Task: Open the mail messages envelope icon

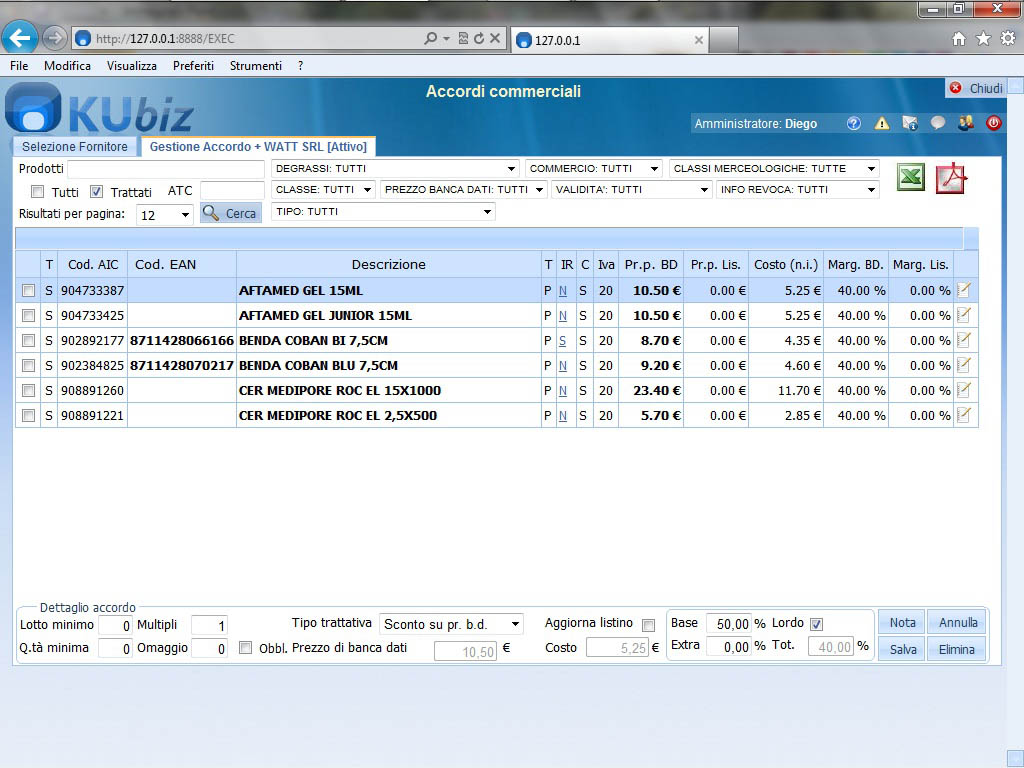Action: 909,124
